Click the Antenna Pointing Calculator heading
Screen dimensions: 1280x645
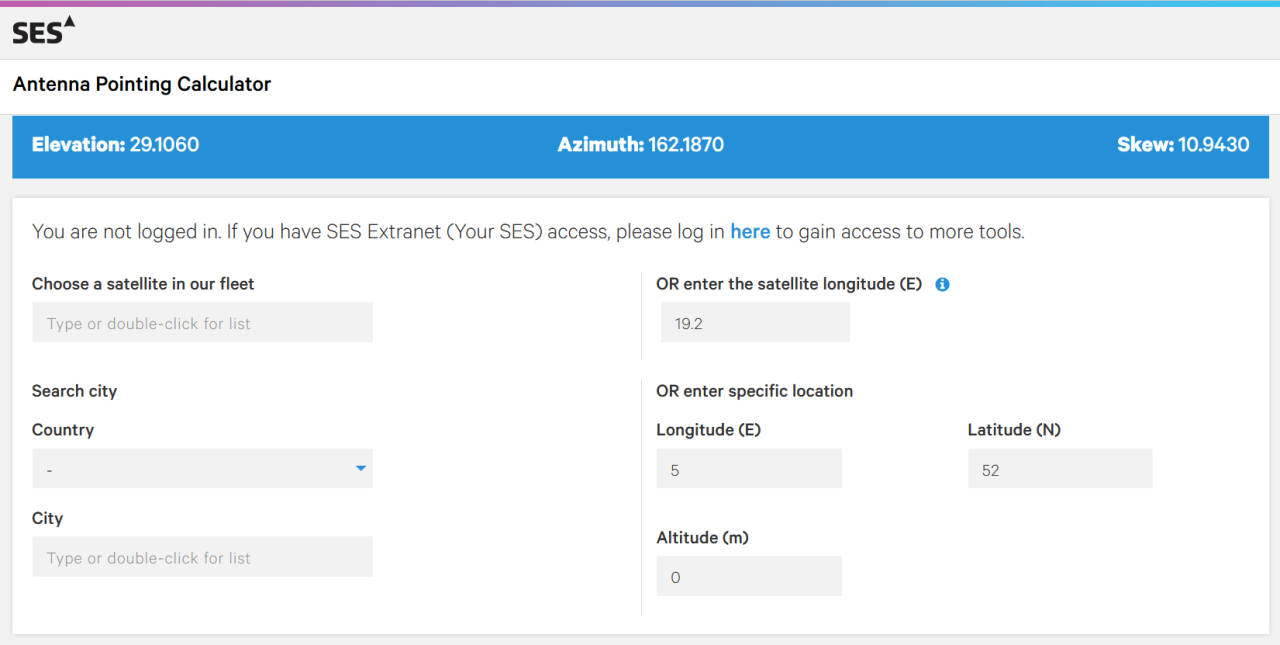[x=142, y=85]
